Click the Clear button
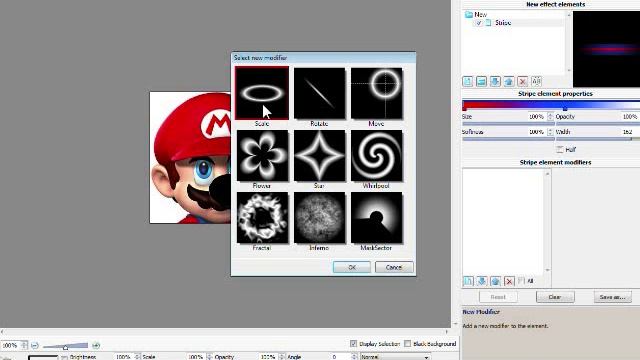Screen dimensions: 640x360 555,297
